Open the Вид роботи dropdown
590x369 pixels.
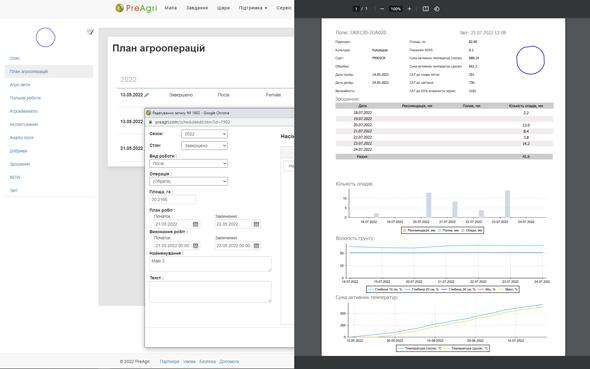[189, 164]
